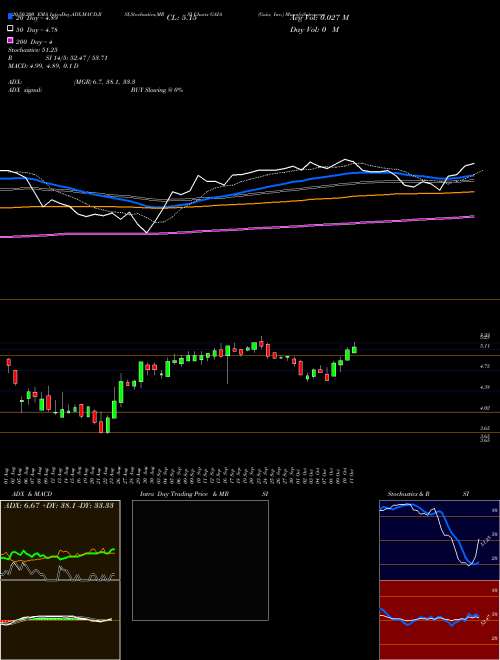This screenshot has width=500, height=660.
Task: Click the Stochastics & RSI panel title
Action: (428, 494)
